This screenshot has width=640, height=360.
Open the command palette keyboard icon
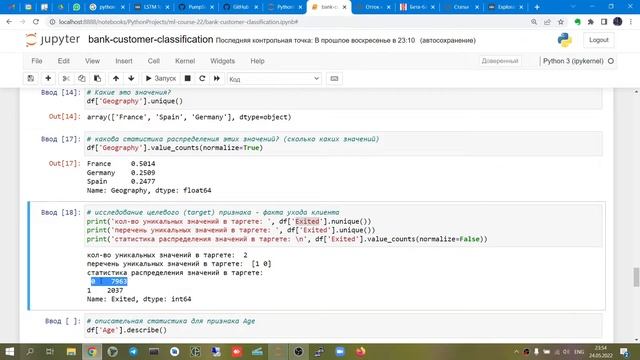tap(334, 78)
